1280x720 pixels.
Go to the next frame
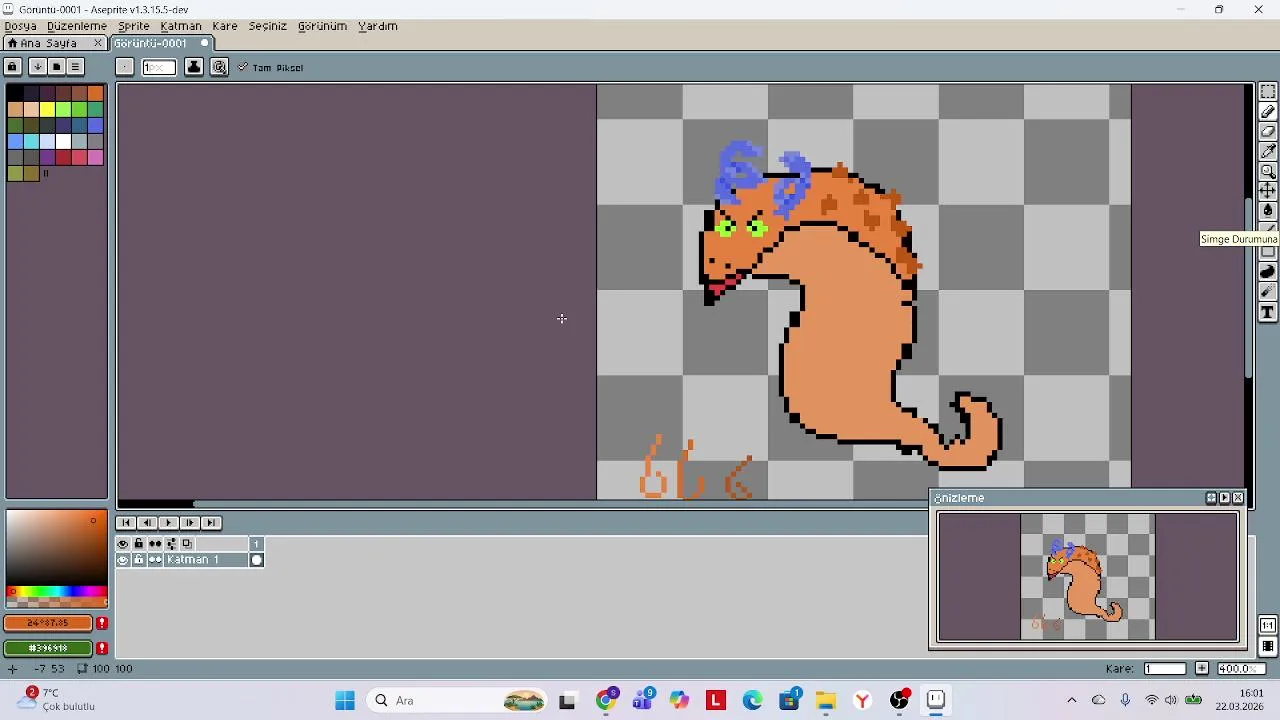189,523
